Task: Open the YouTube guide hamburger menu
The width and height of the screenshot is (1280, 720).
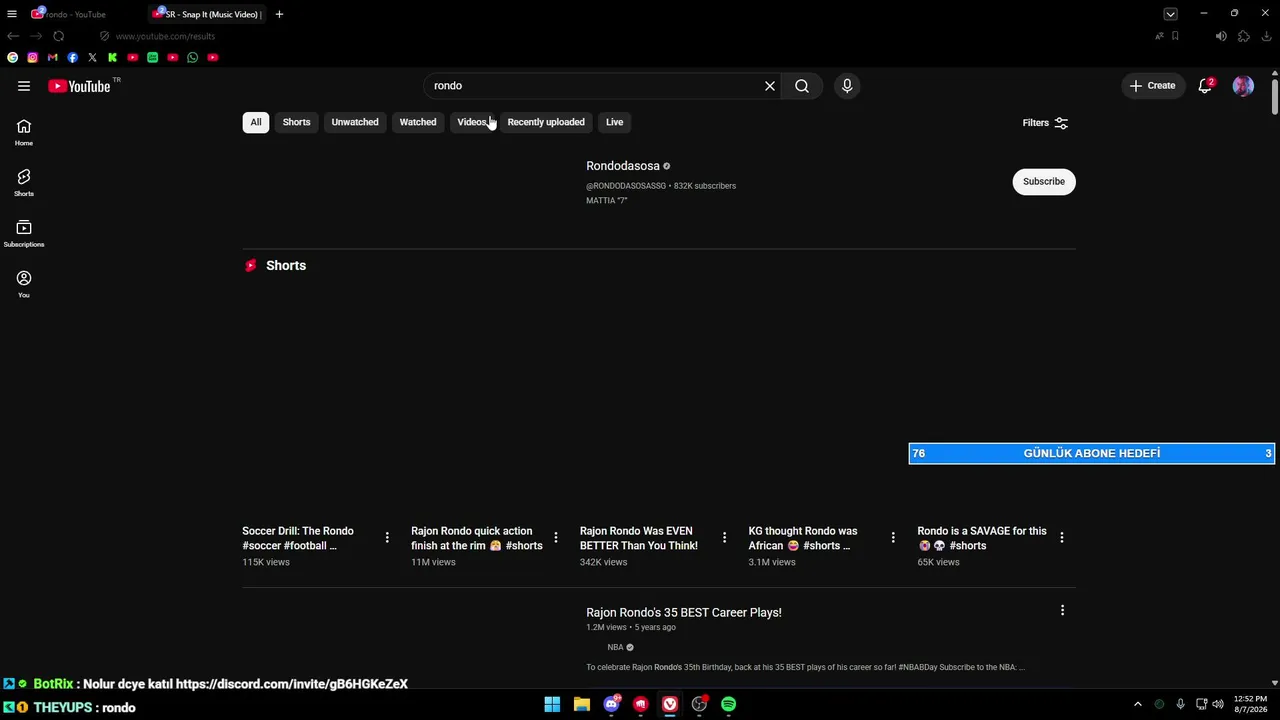Action: tap(24, 86)
